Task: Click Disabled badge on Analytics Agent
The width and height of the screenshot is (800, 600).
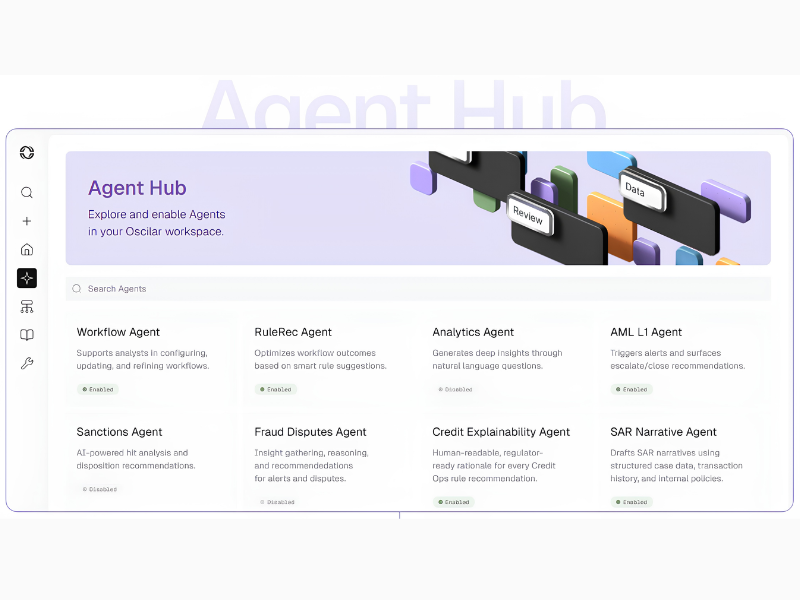Action: (x=455, y=389)
